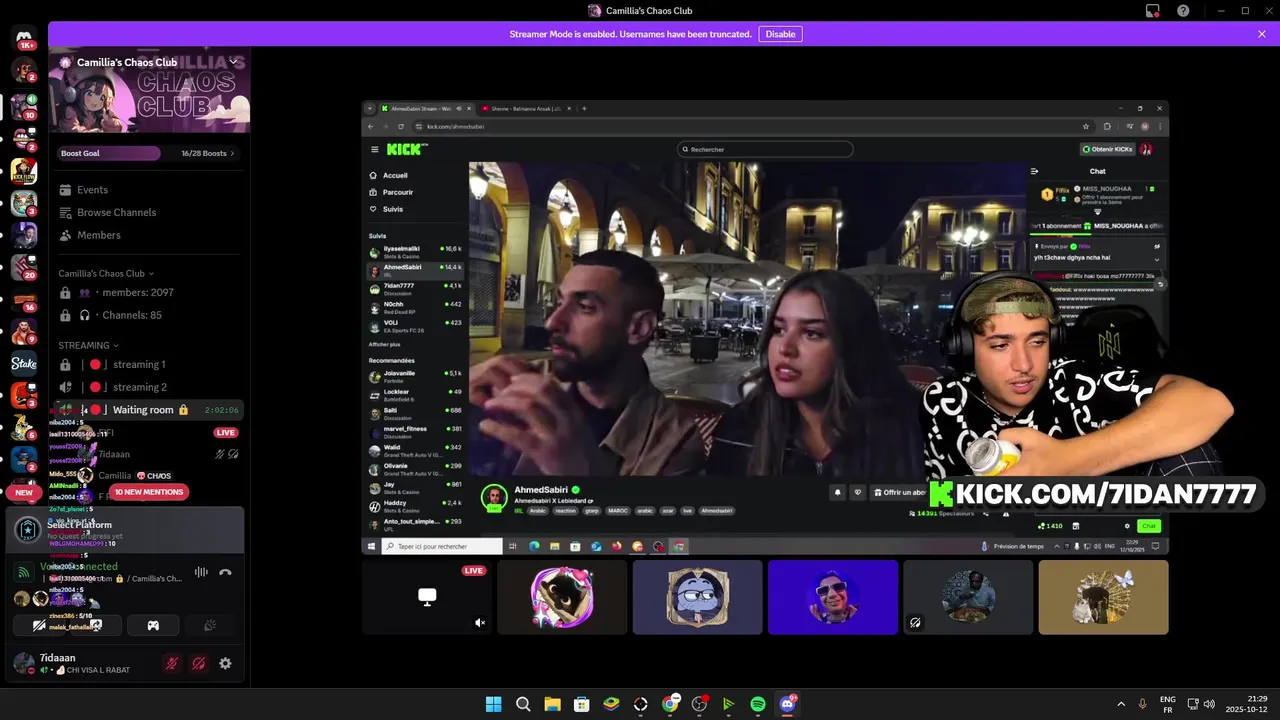The image size is (1280, 720).
Task: Select the locked 'Channels: 85' channel
Action: [x=148, y=315]
